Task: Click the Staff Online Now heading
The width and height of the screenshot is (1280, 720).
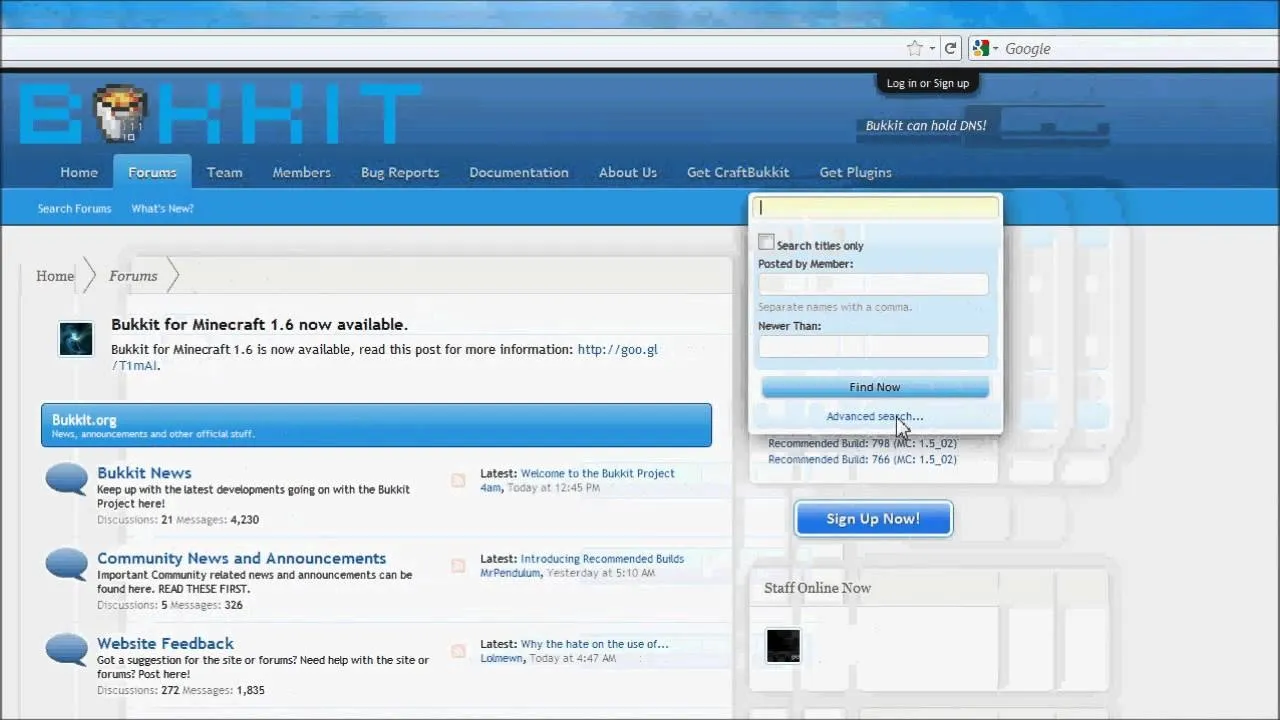Action: (817, 588)
